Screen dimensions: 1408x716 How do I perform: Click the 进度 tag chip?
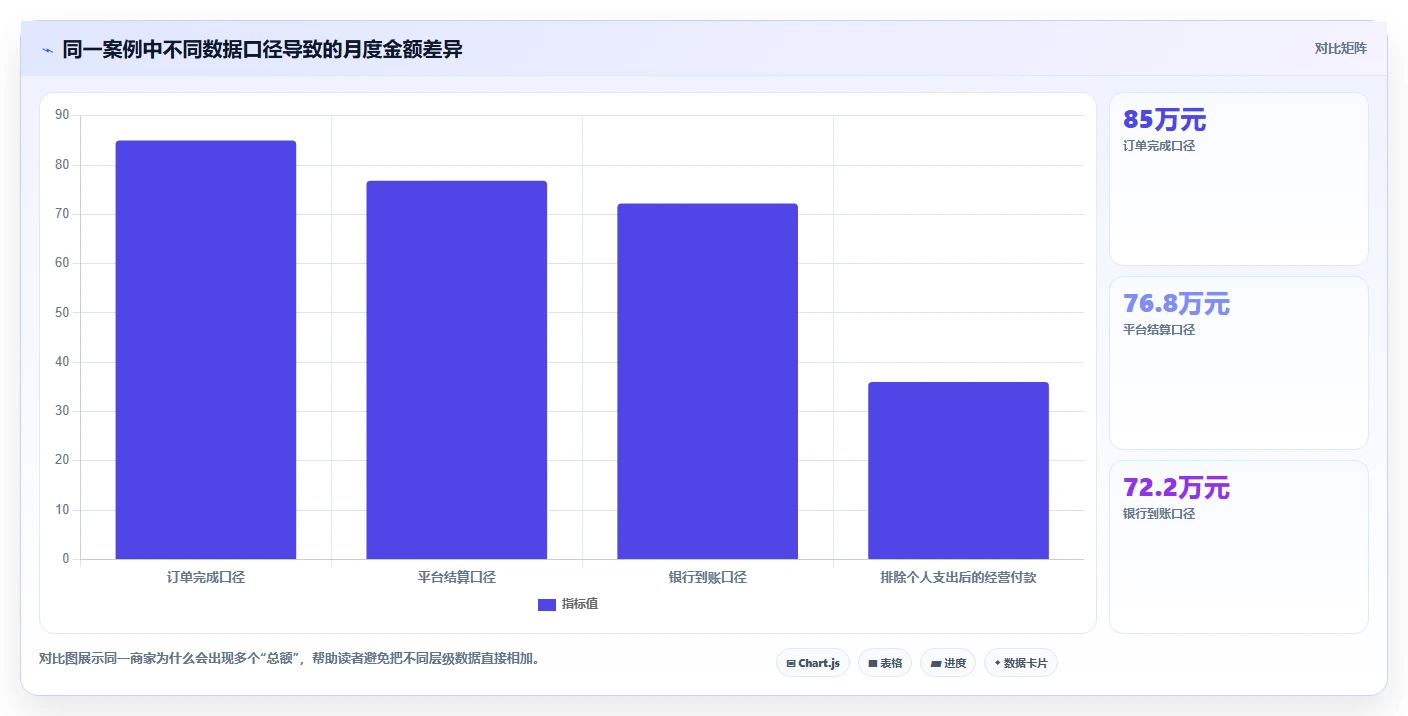pos(948,663)
